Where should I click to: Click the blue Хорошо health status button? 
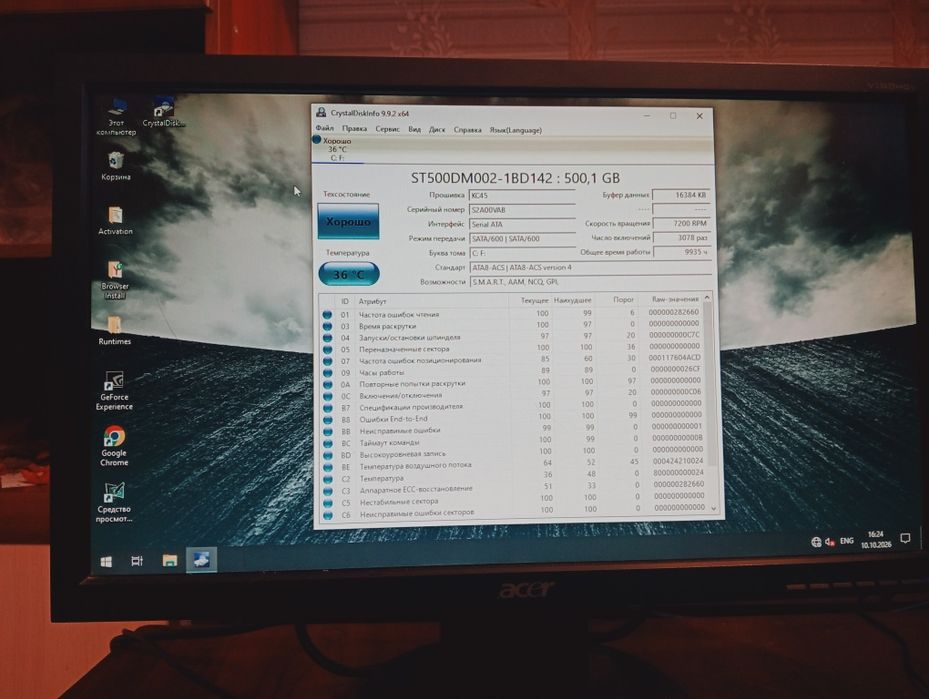click(x=348, y=222)
